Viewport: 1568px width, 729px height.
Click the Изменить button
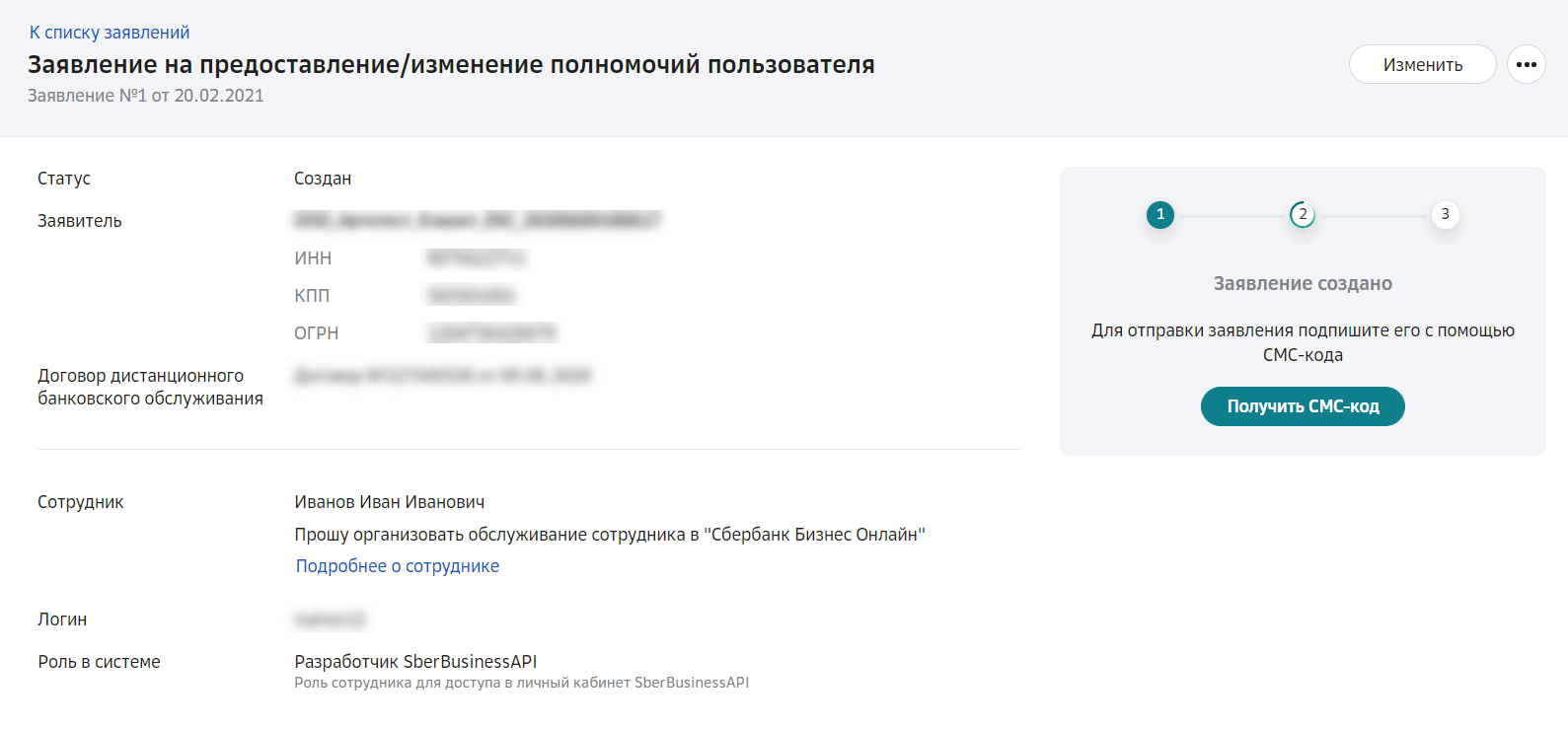point(1422,64)
